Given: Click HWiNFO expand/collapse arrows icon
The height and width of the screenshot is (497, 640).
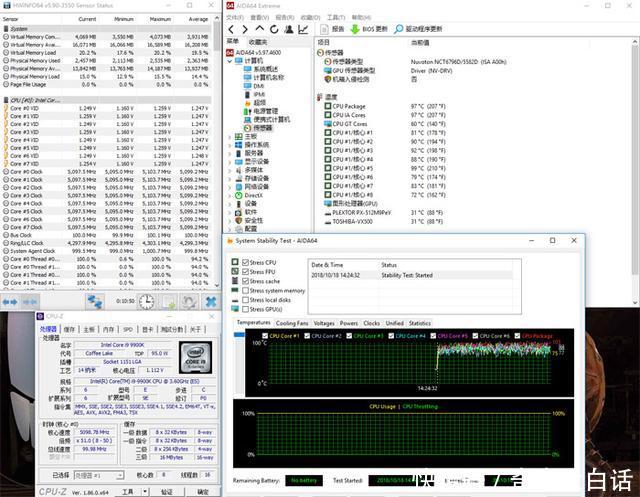Looking at the screenshot, I should pos(10,302).
